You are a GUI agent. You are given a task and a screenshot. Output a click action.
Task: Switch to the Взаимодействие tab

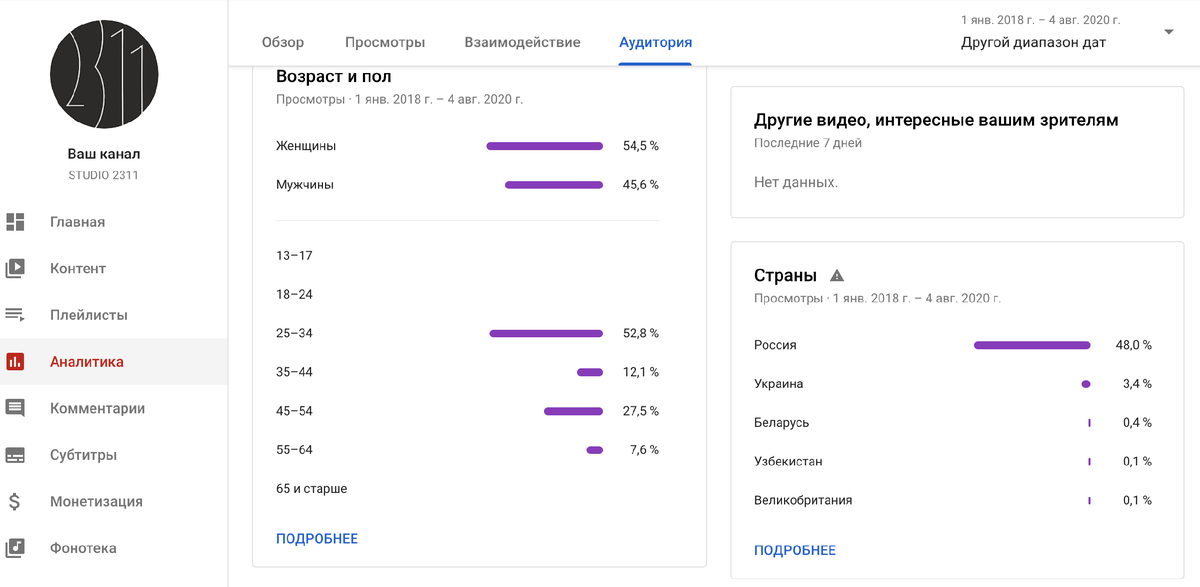pyautogui.click(x=522, y=42)
